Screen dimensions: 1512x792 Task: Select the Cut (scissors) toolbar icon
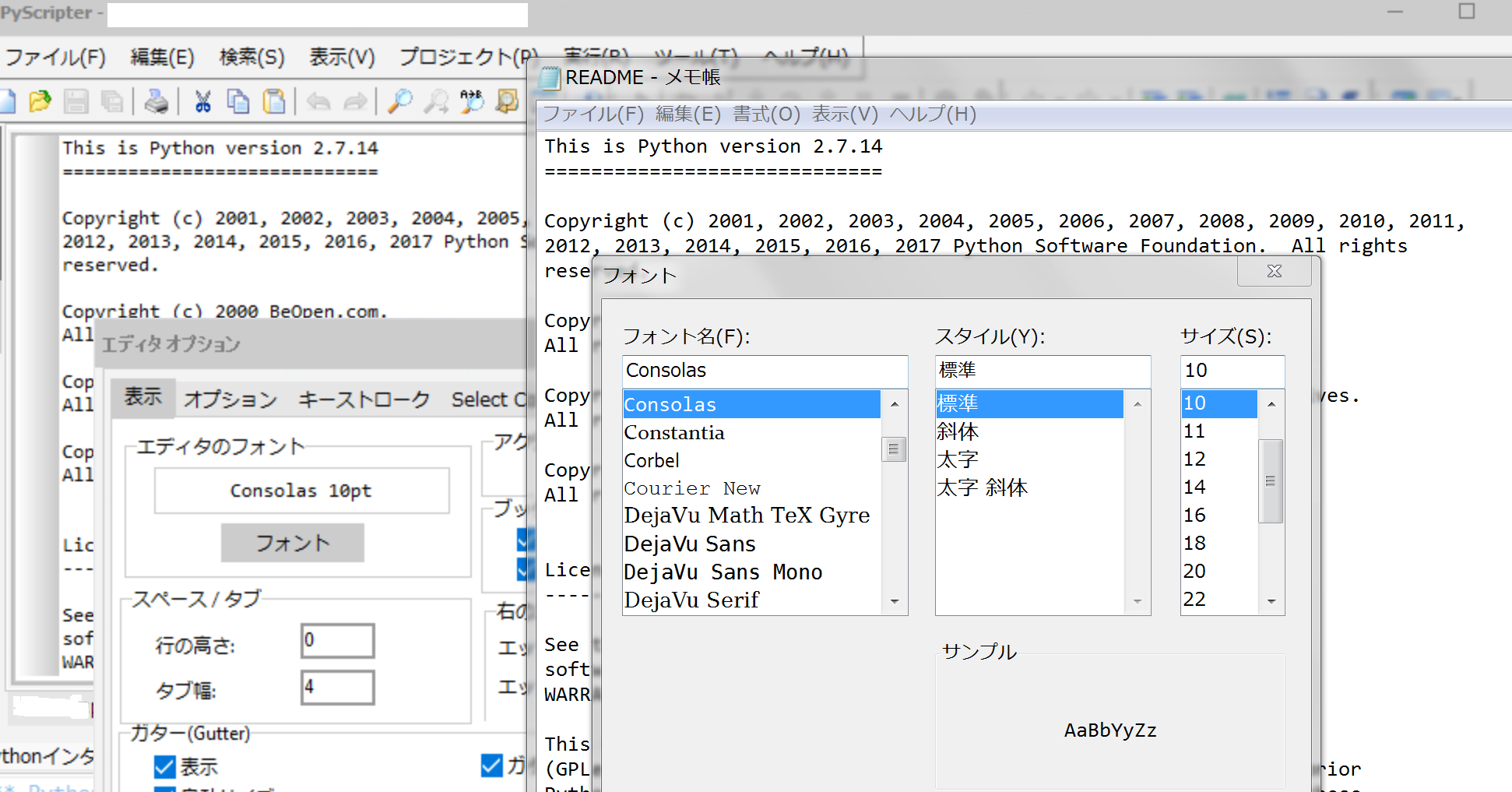202,101
